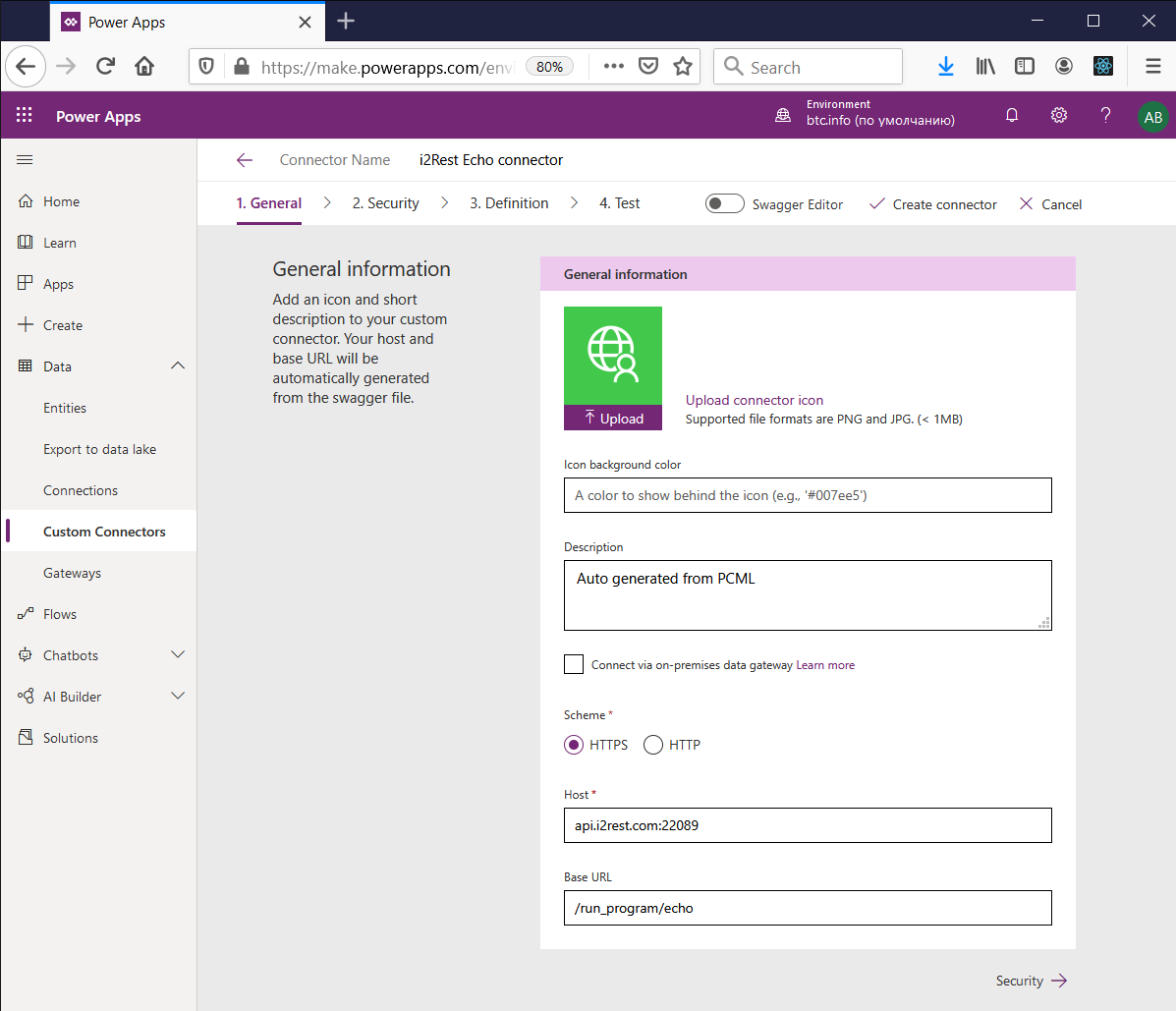Click the browser back button

26,67
